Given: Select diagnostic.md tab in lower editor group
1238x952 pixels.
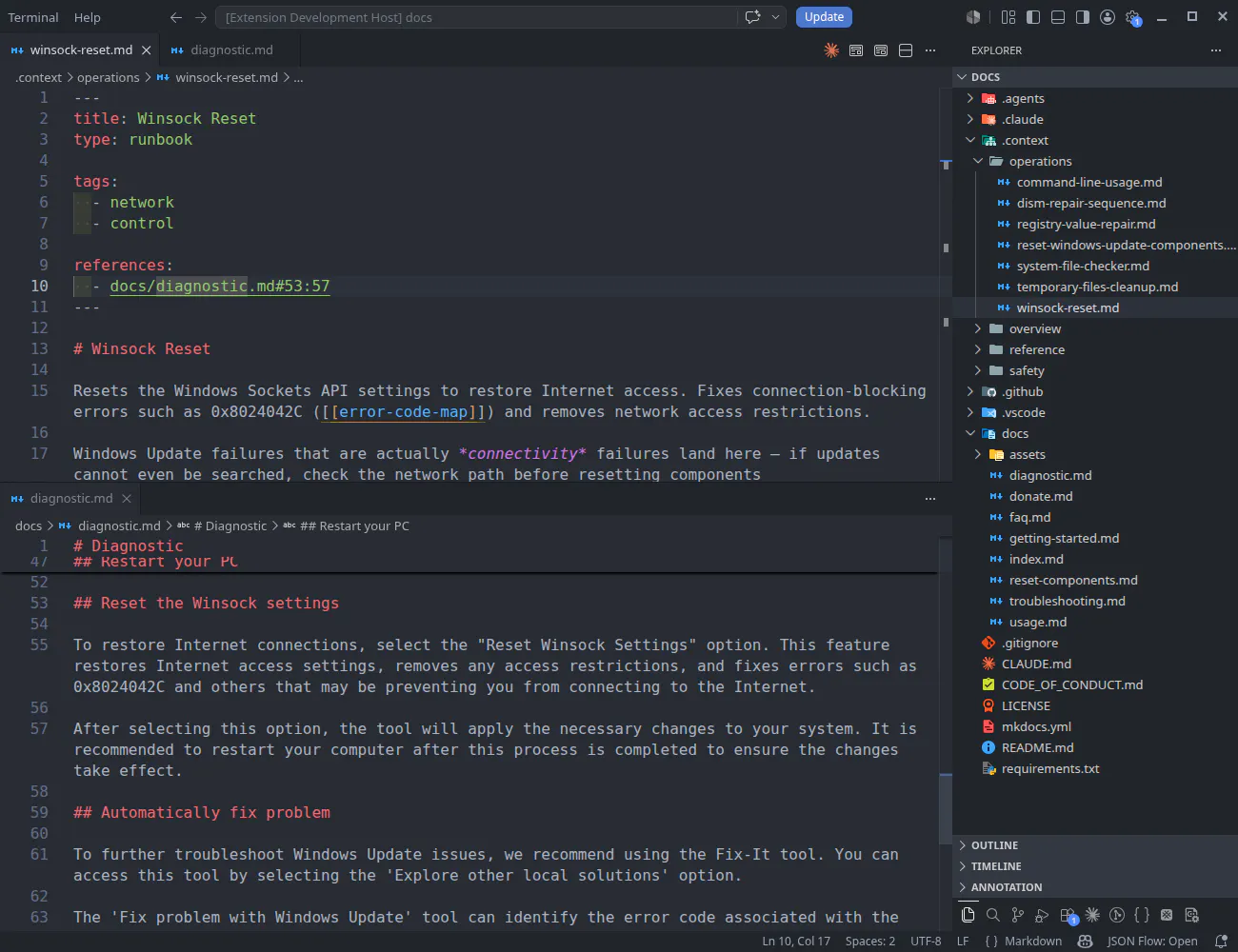Looking at the screenshot, I should pyautogui.click(x=71, y=498).
